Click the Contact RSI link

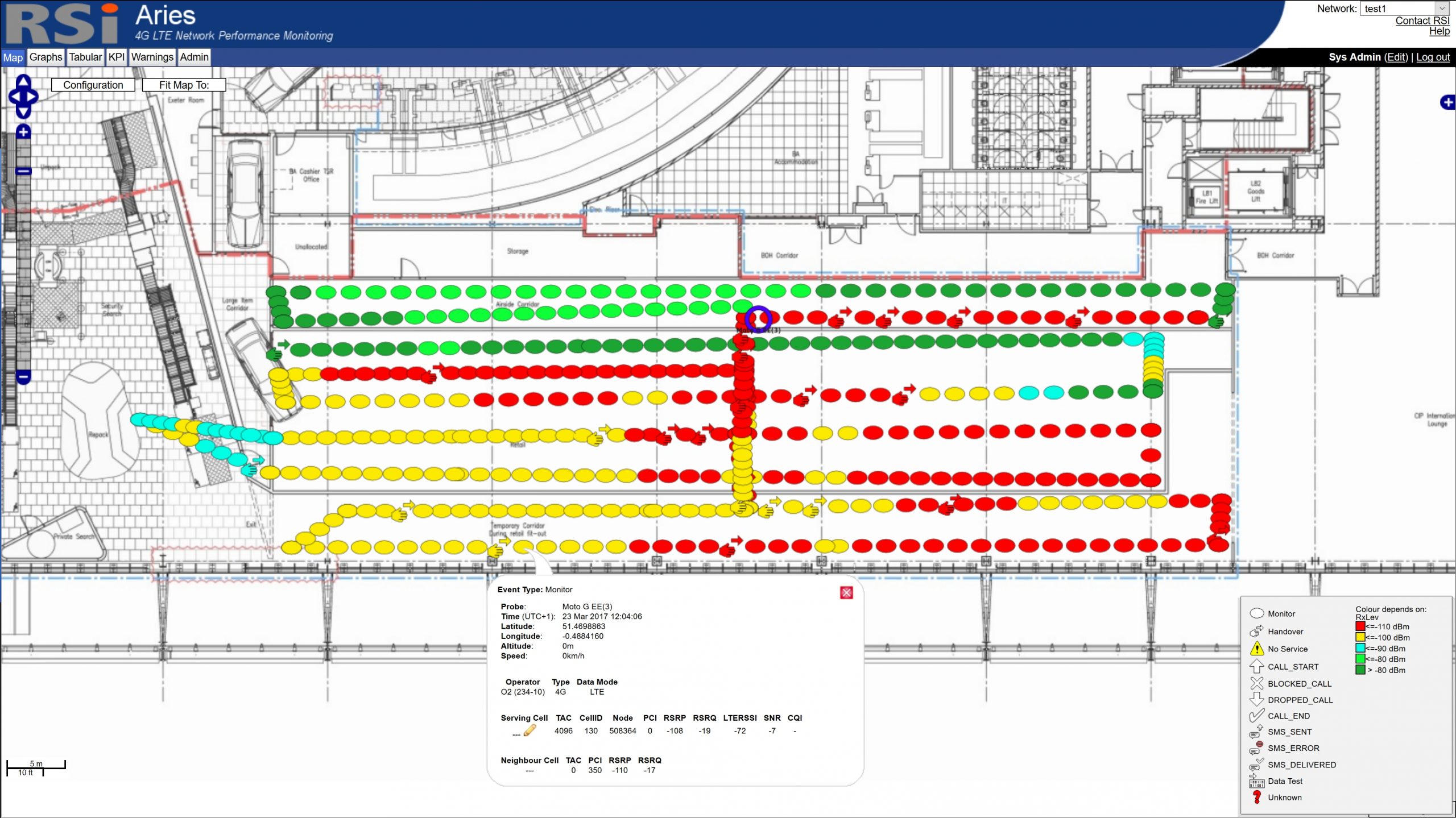1422,20
